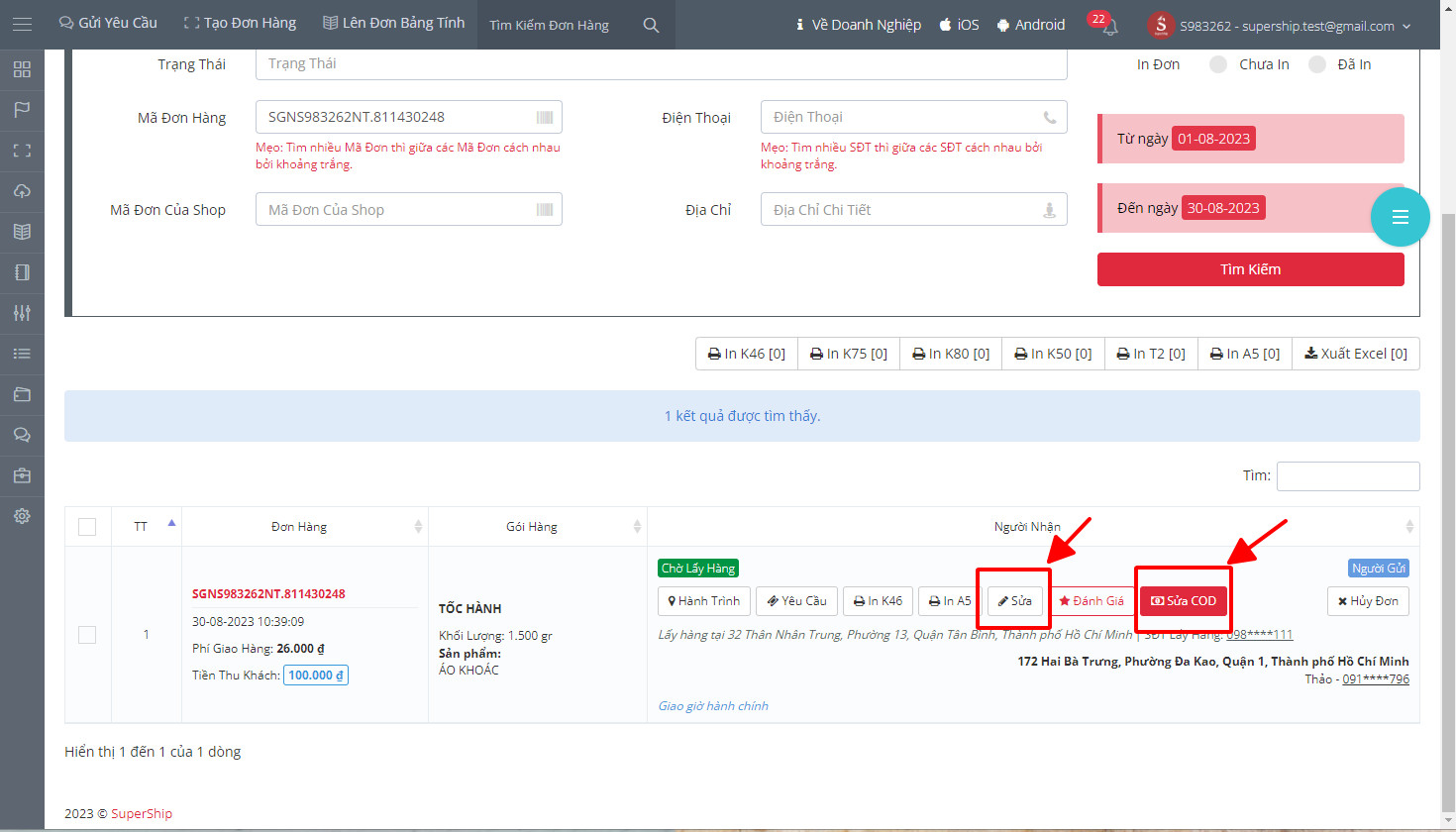Open the Trạng Thái dropdown field
This screenshot has height=832, width=1456.
coord(662,63)
